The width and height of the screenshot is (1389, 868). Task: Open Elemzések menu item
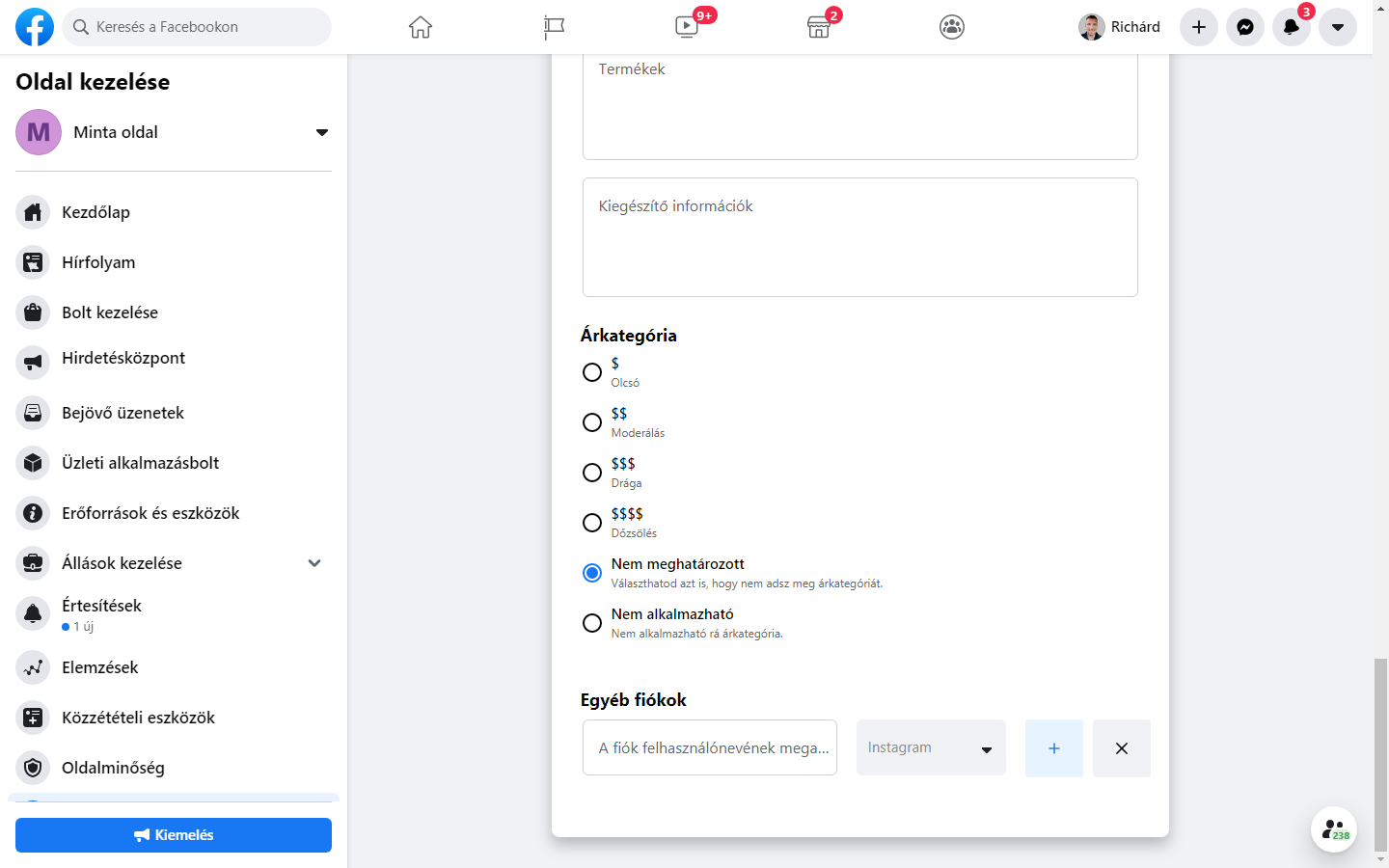click(174, 667)
